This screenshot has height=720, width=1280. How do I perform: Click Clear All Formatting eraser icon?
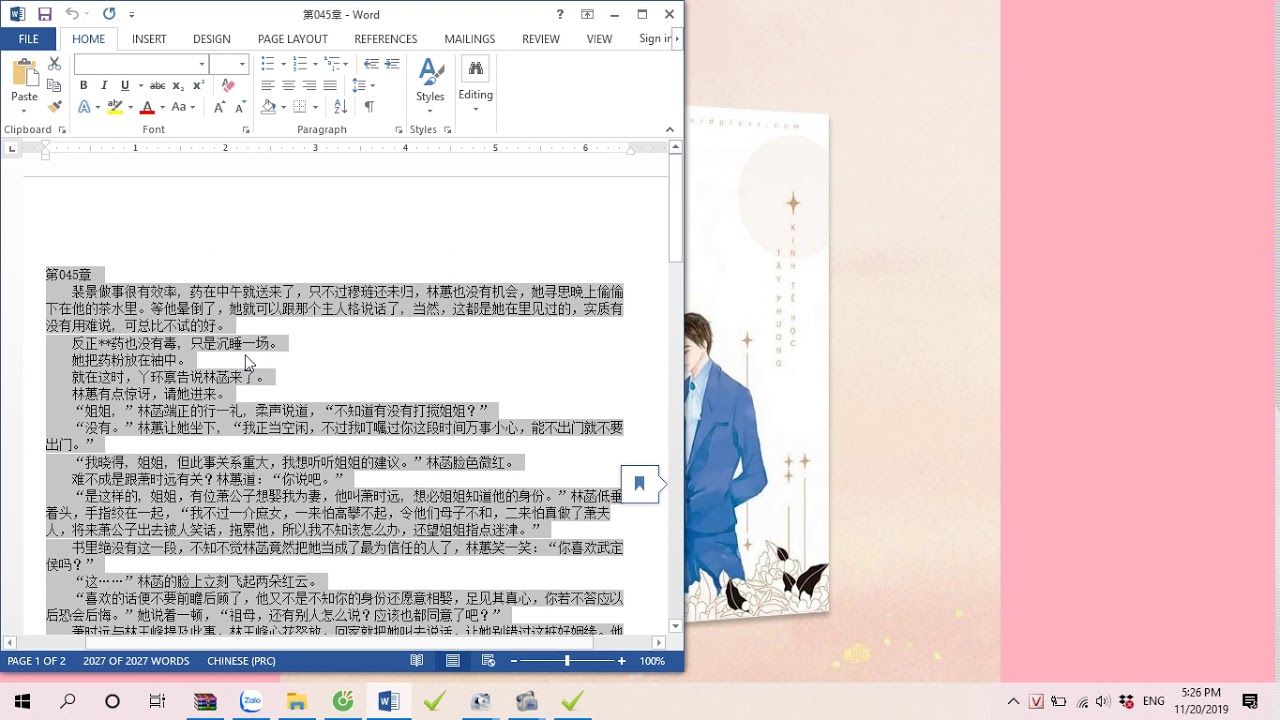[228, 86]
